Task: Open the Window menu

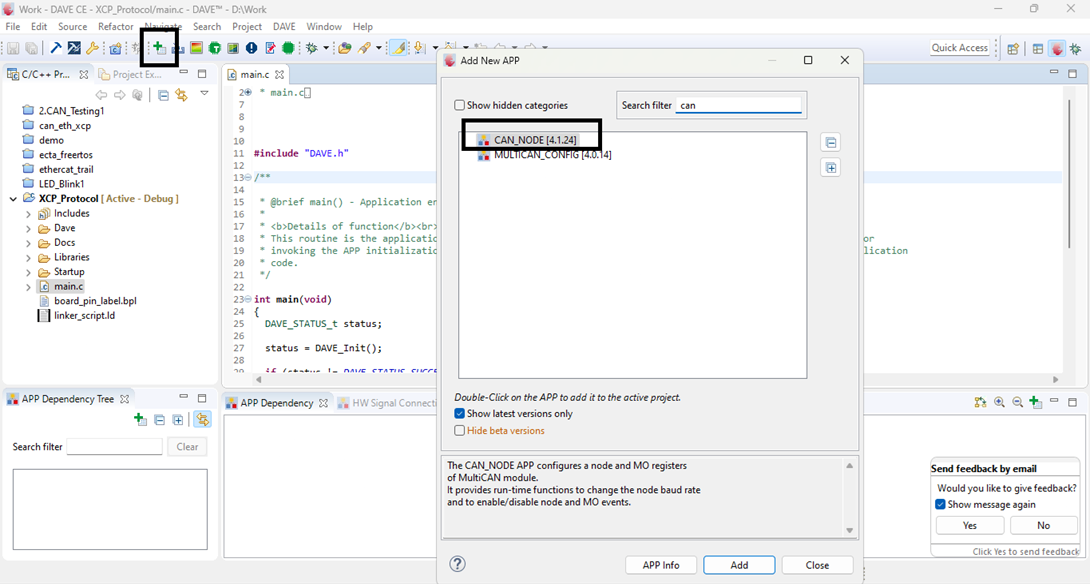Action: point(324,26)
